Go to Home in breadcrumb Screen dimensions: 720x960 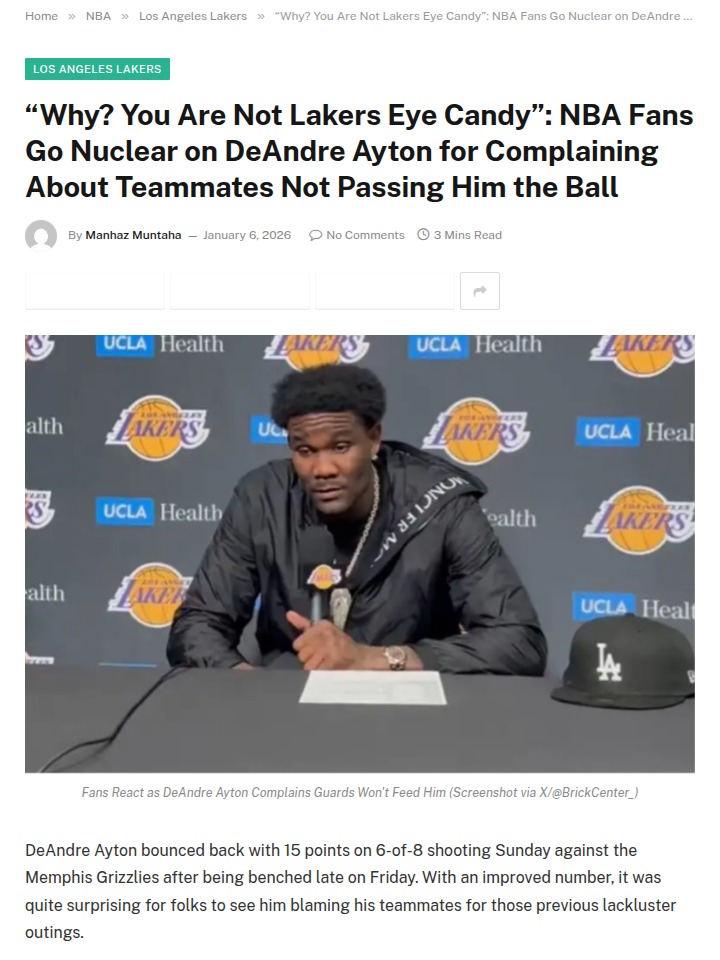[x=41, y=16]
